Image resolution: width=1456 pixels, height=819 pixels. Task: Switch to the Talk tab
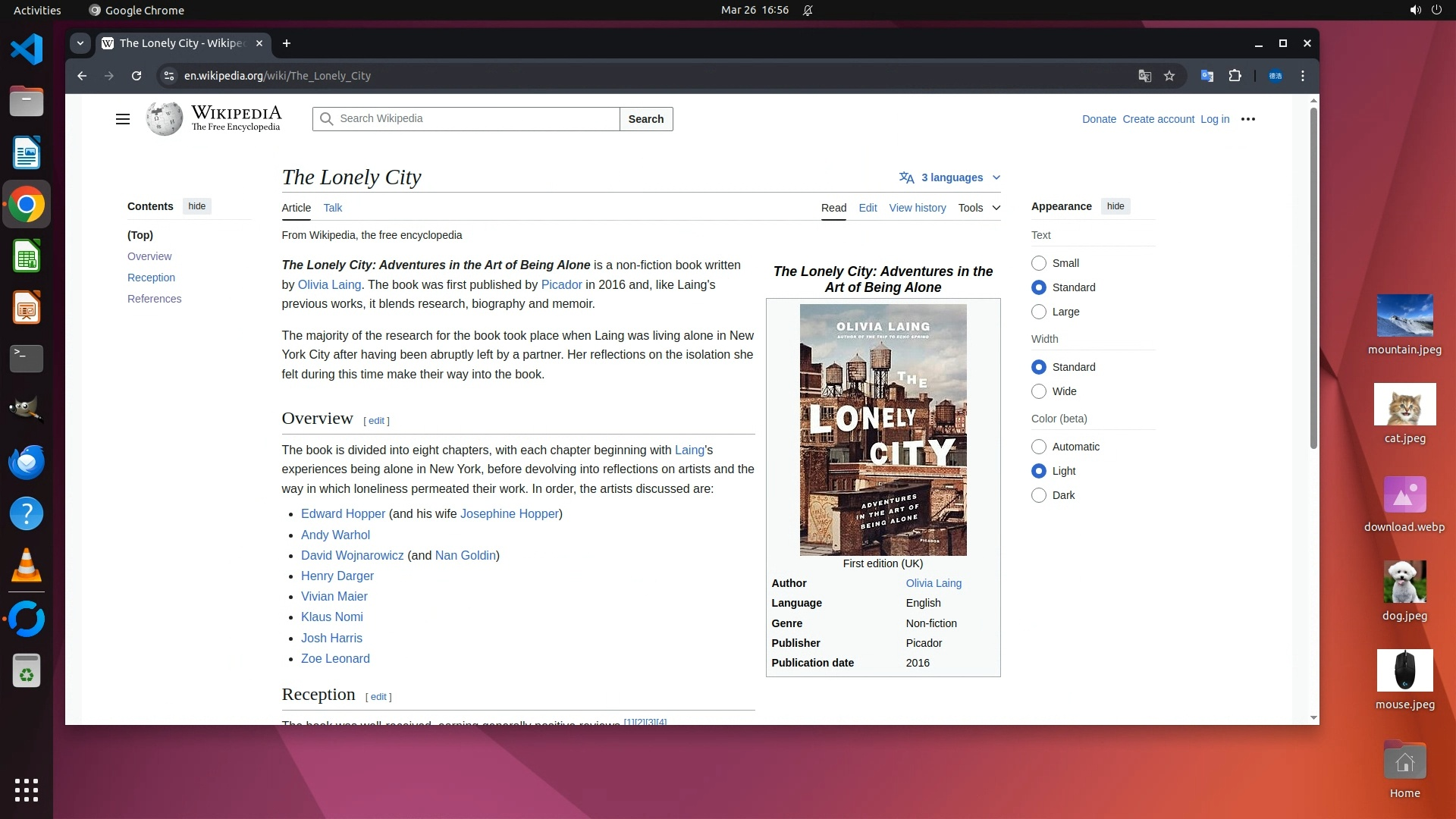point(332,208)
